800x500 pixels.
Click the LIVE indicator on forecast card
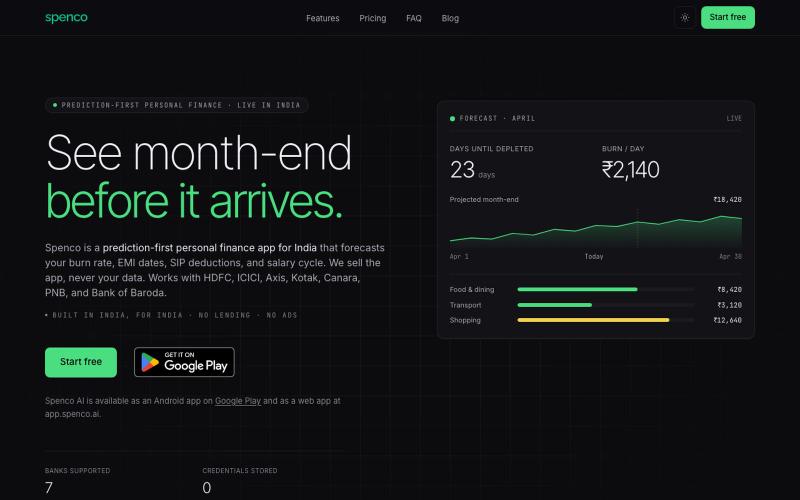click(x=734, y=118)
